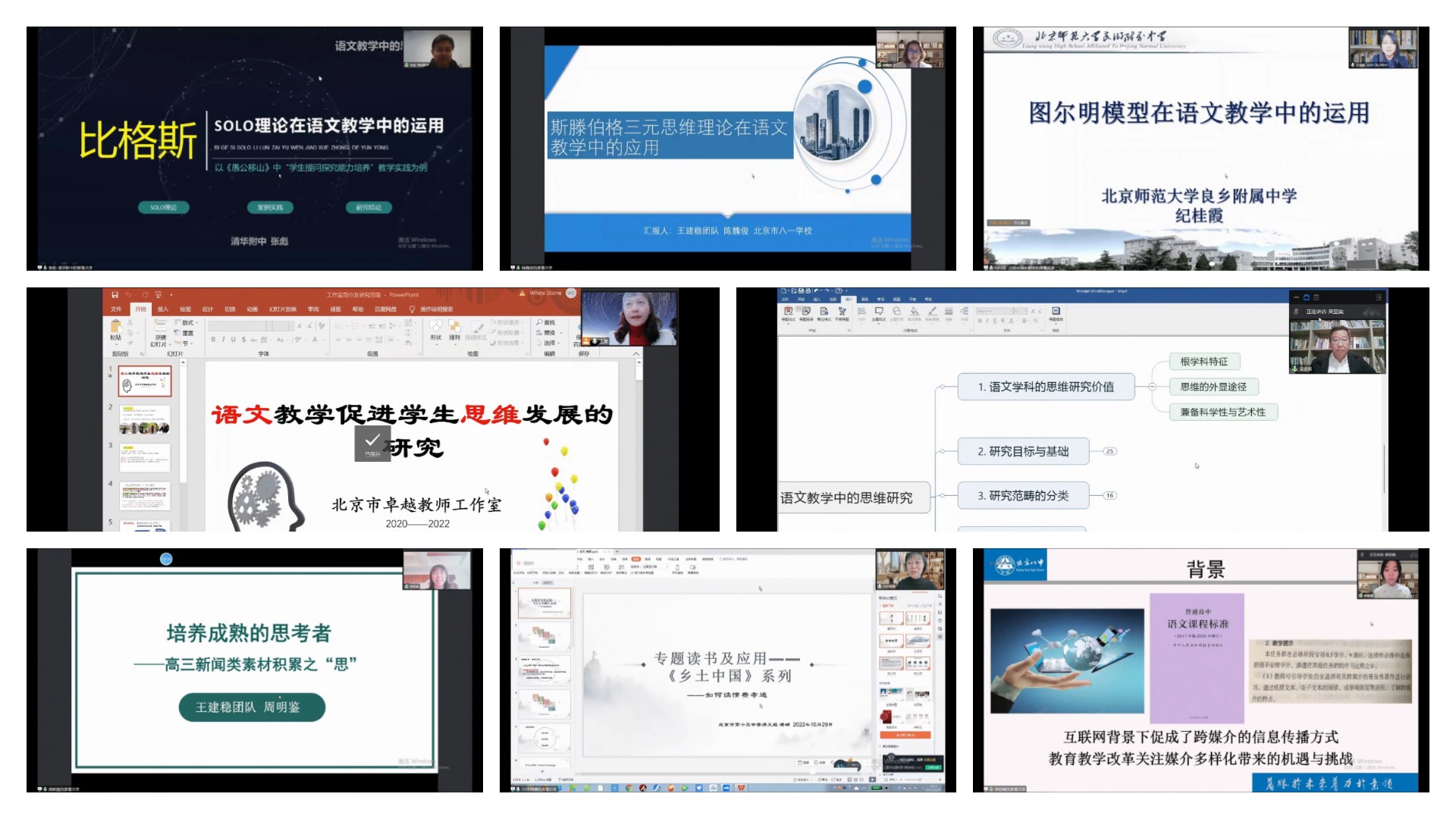
Task: Click the Paste icon in PowerPoint ribbon
Action: point(115,327)
